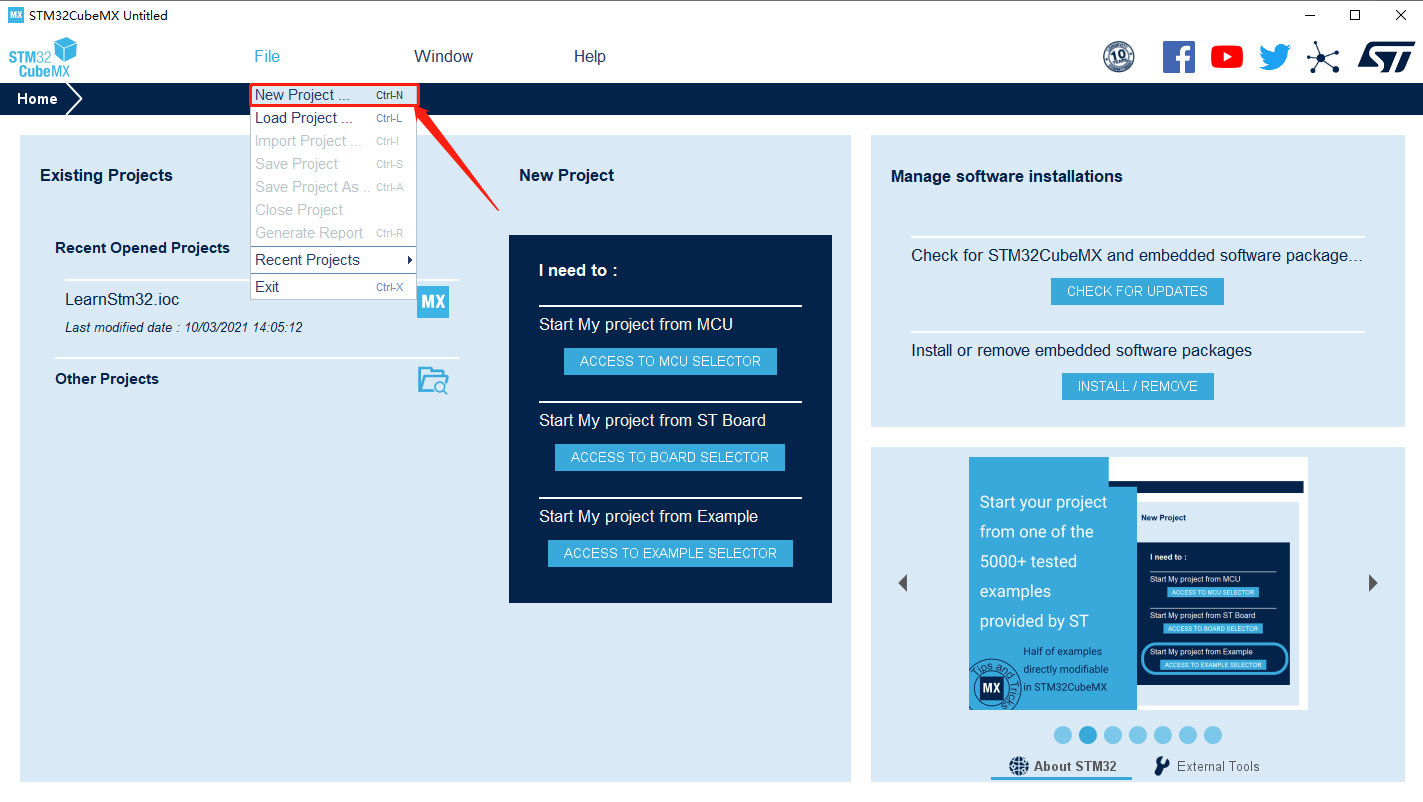Click the MX Tips and Tricks badge
Screen dimensions: 1423x802
pyautogui.click(x=992, y=686)
